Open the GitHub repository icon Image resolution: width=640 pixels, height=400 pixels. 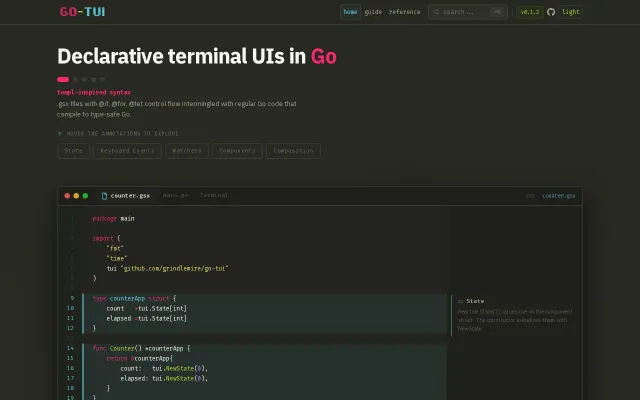tap(551, 12)
